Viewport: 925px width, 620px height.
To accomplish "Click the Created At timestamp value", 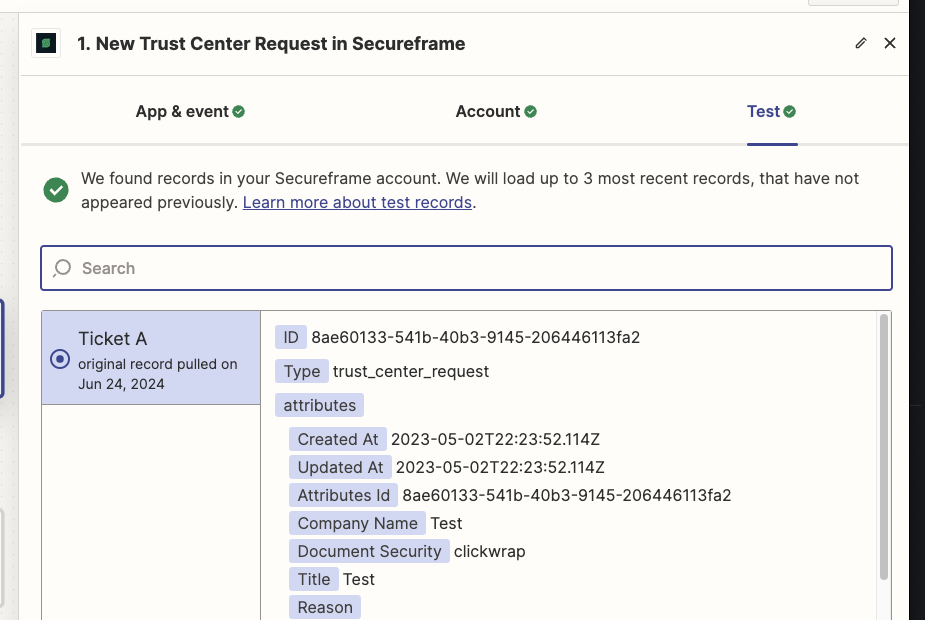I will tap(496, 439).
